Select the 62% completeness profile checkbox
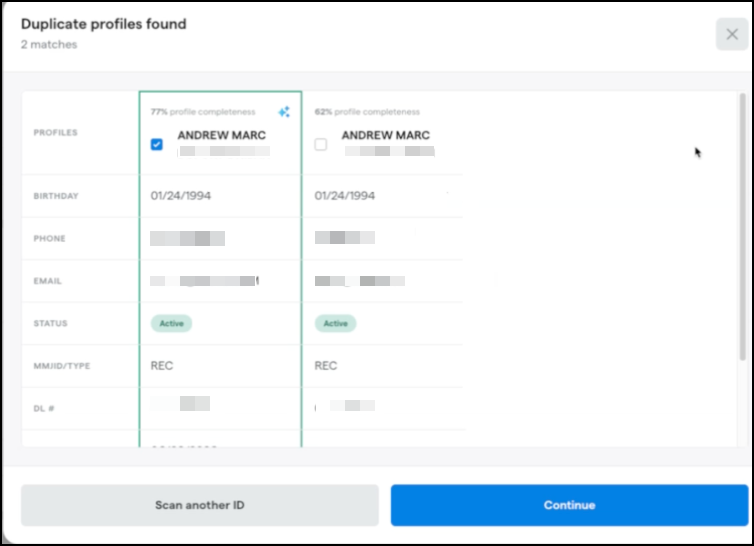Viewport: 754px width, 546px height. click(x=321, y=144)
